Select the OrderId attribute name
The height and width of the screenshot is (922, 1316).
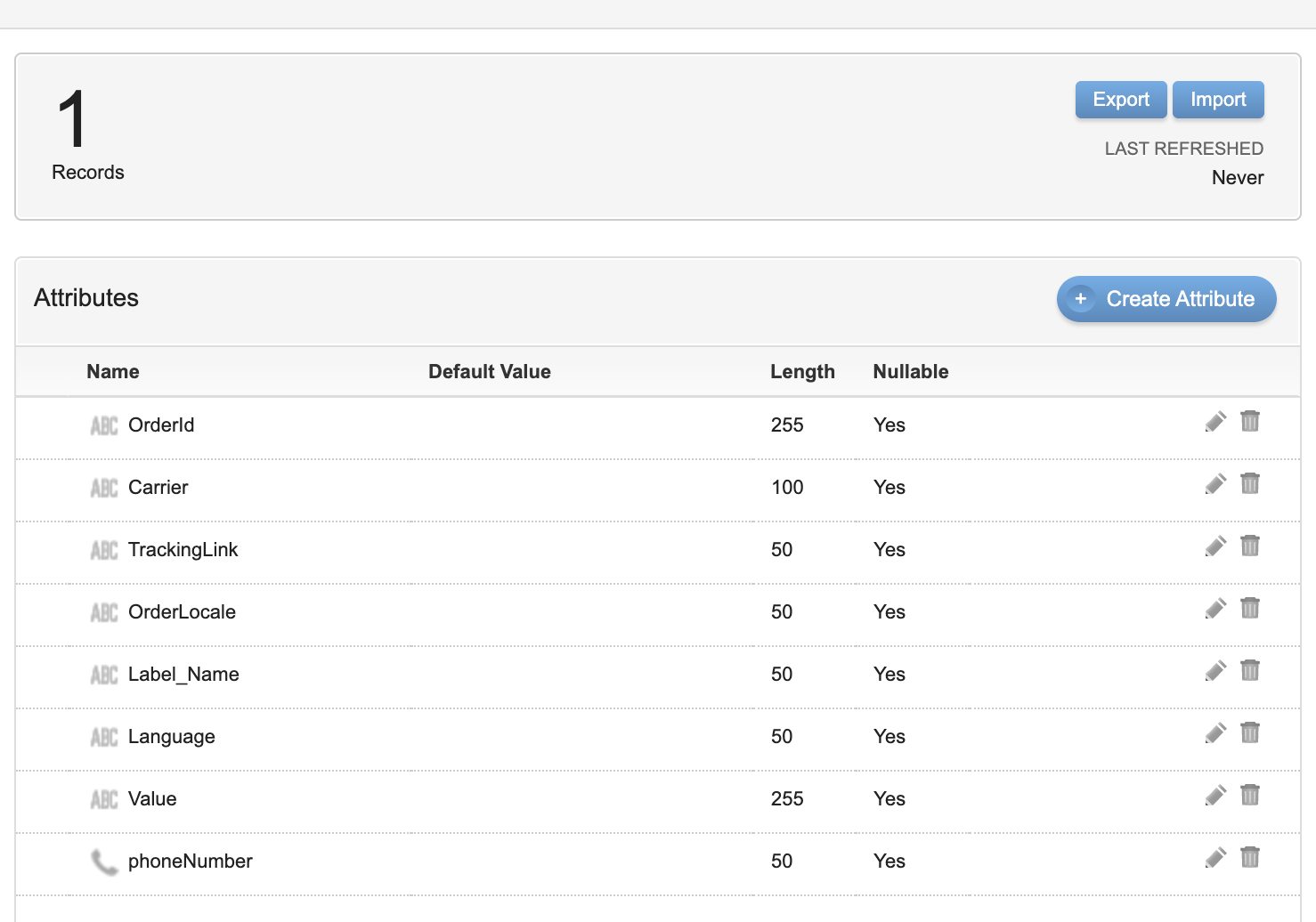tap(161, 425)
